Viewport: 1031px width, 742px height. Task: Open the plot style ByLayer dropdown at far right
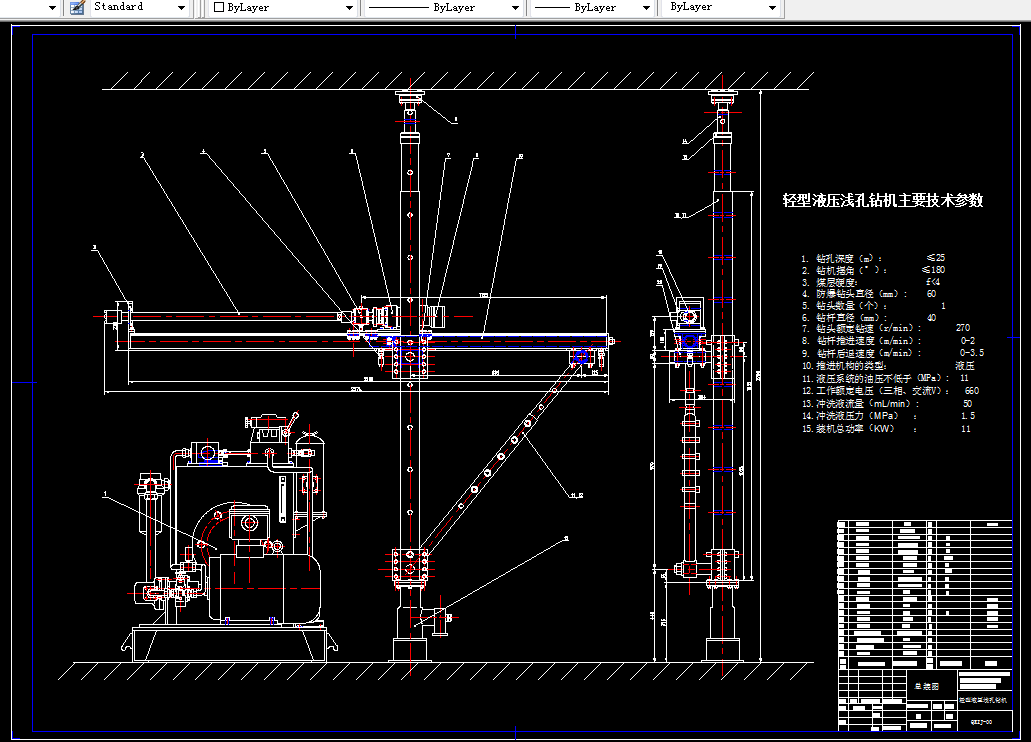[723, 8]
